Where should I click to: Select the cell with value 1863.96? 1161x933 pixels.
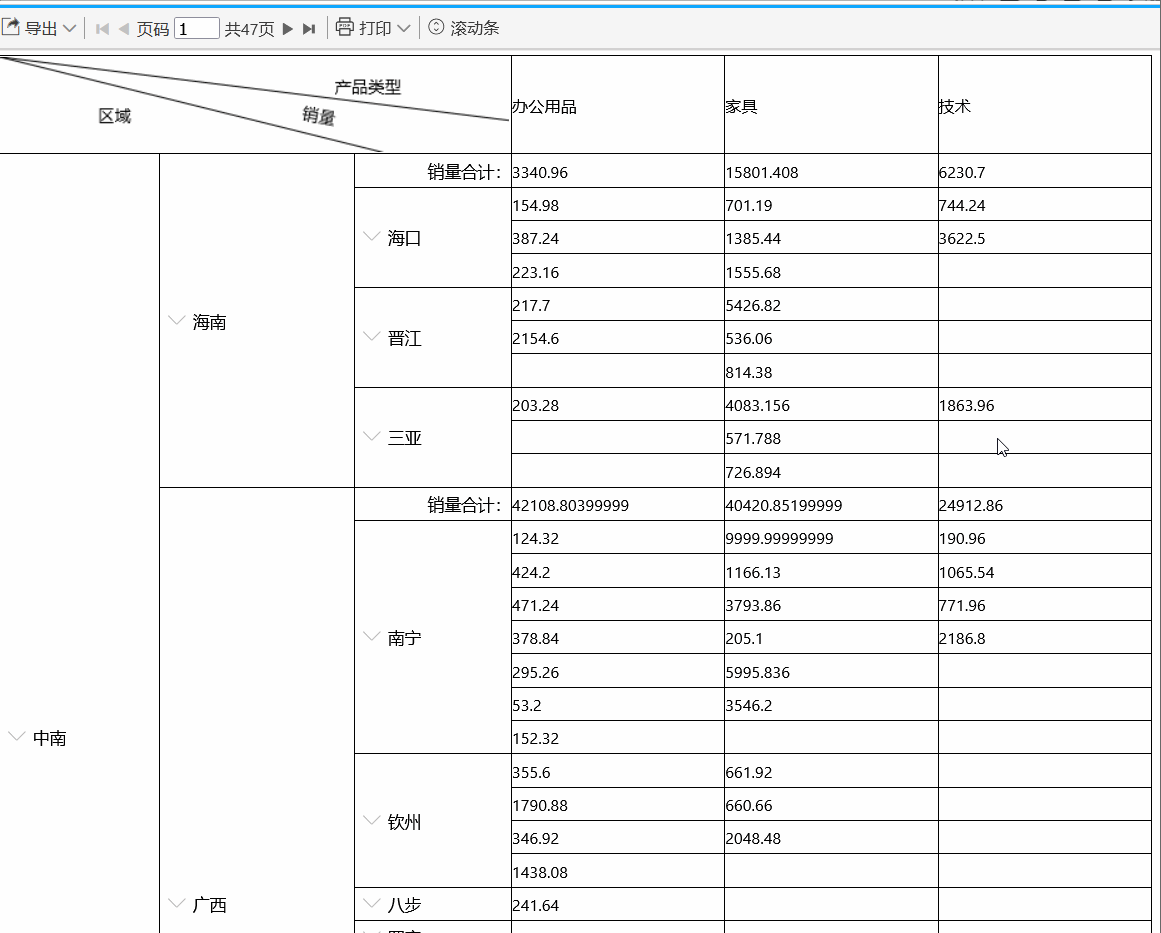1045,405
